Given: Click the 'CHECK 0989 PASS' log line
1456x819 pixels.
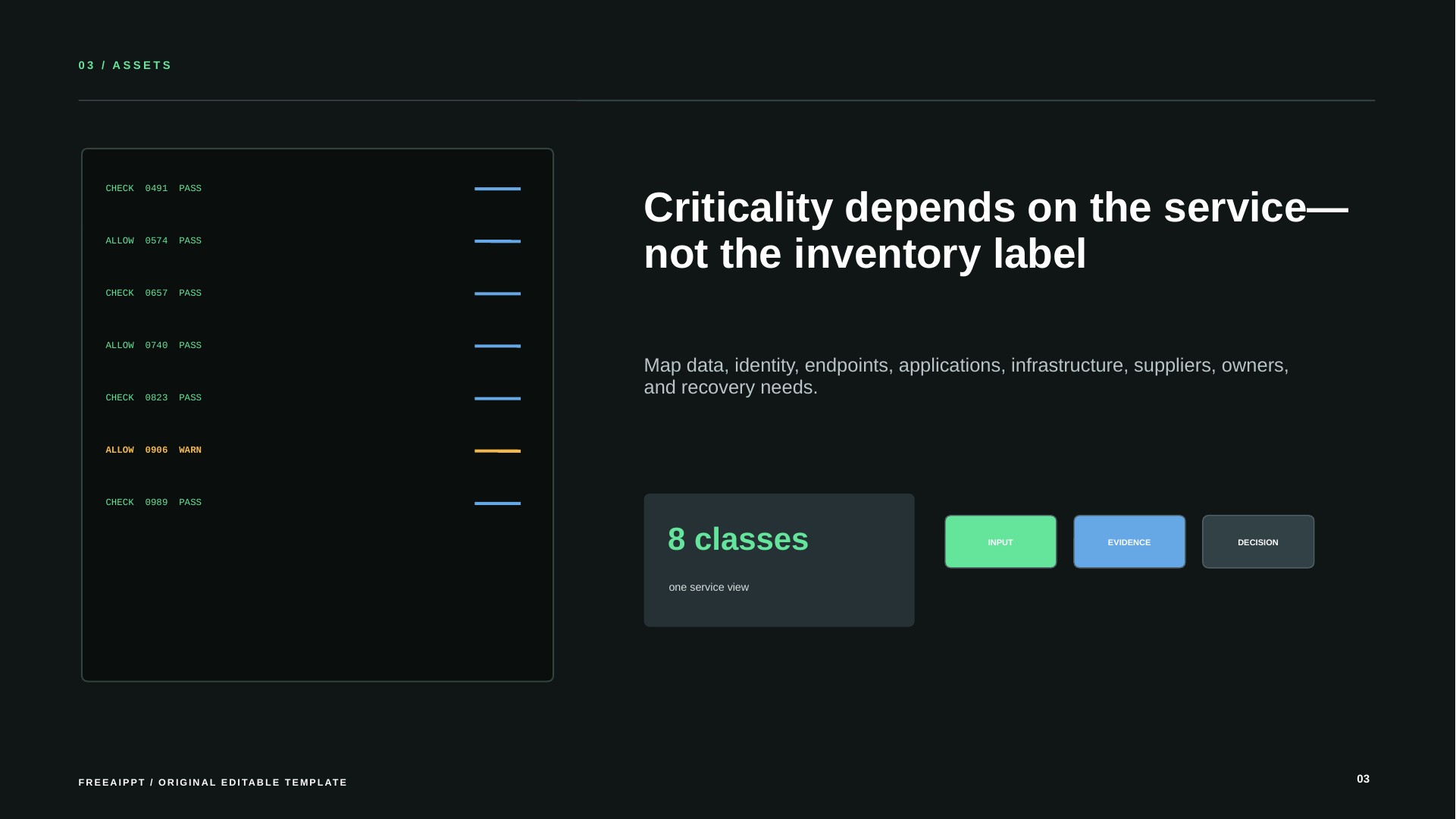Looking at the screenshot, I should click(x=154, y=502).
